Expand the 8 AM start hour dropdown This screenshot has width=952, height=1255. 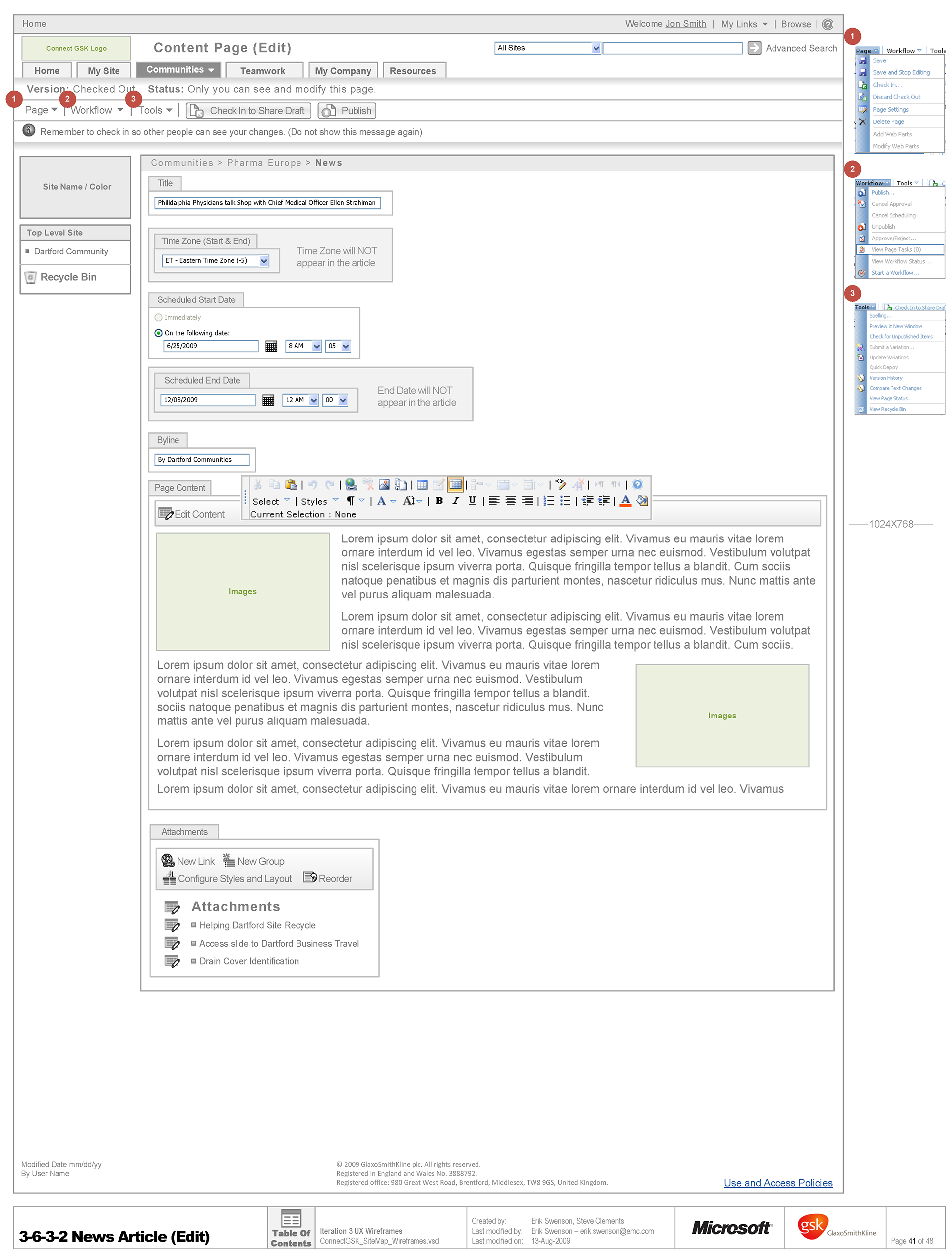click(x=316, y=346)
